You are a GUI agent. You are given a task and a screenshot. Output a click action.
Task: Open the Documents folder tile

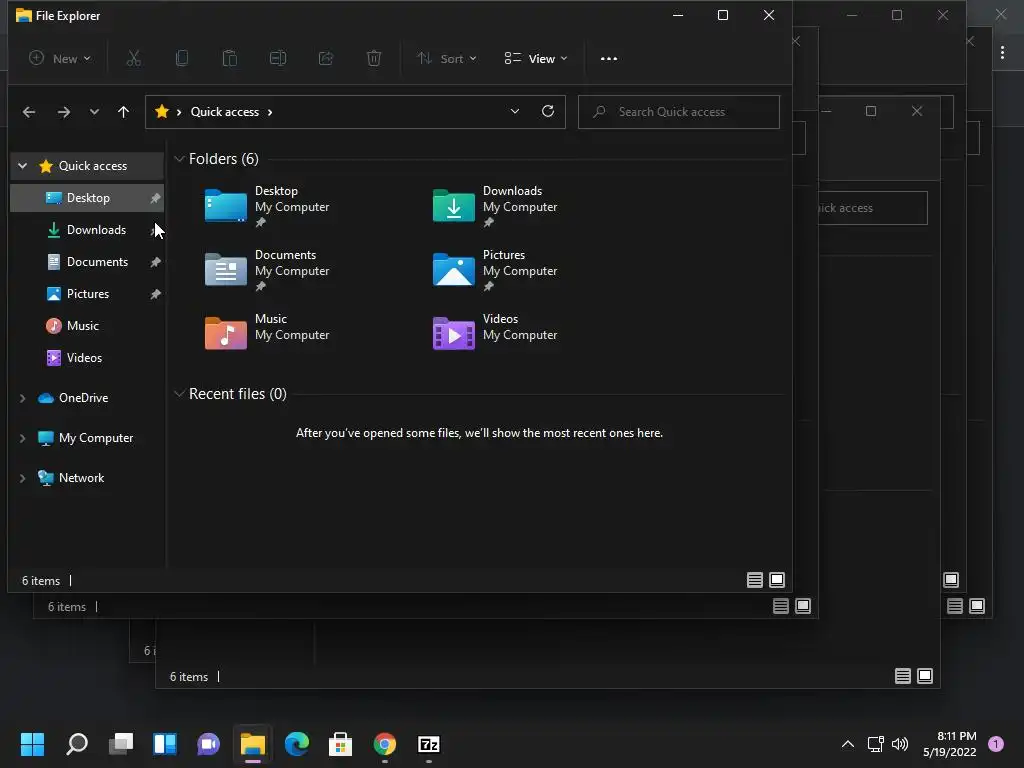tap(268, 270)
